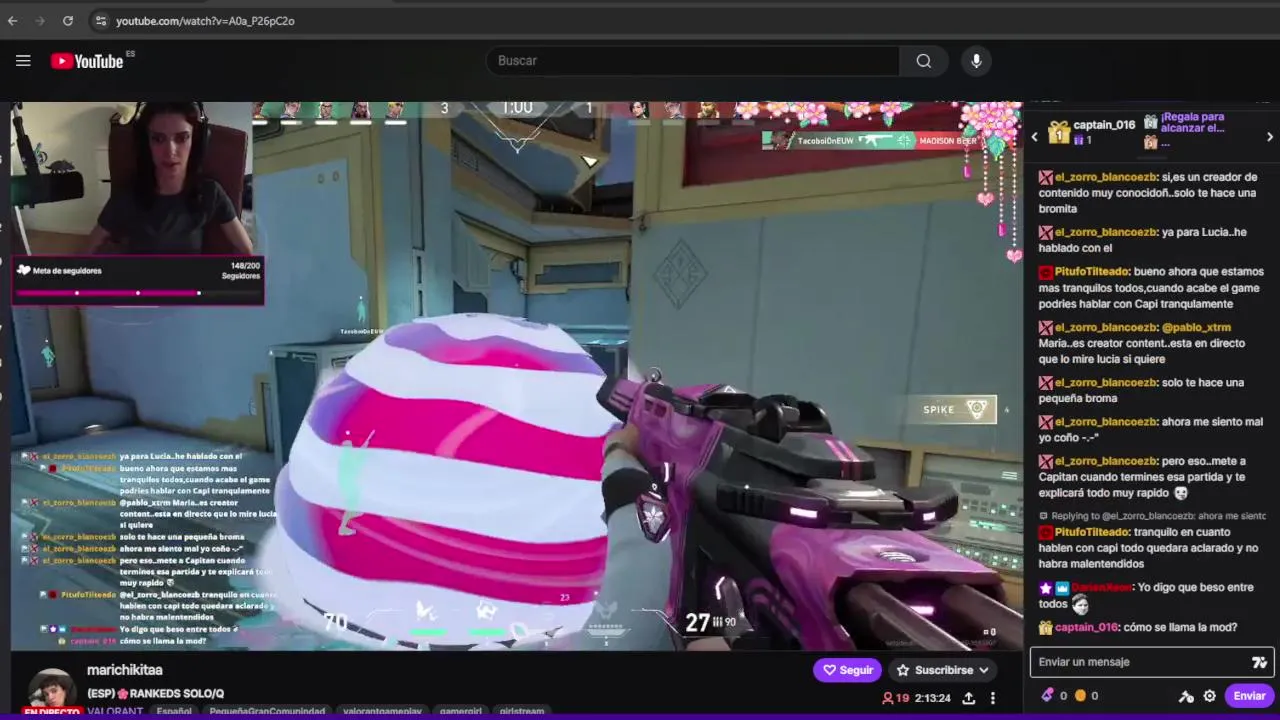This screenshot has height=720, width=1280.
Task: Click the search magnifier button
Action: (x=923, y=61)
